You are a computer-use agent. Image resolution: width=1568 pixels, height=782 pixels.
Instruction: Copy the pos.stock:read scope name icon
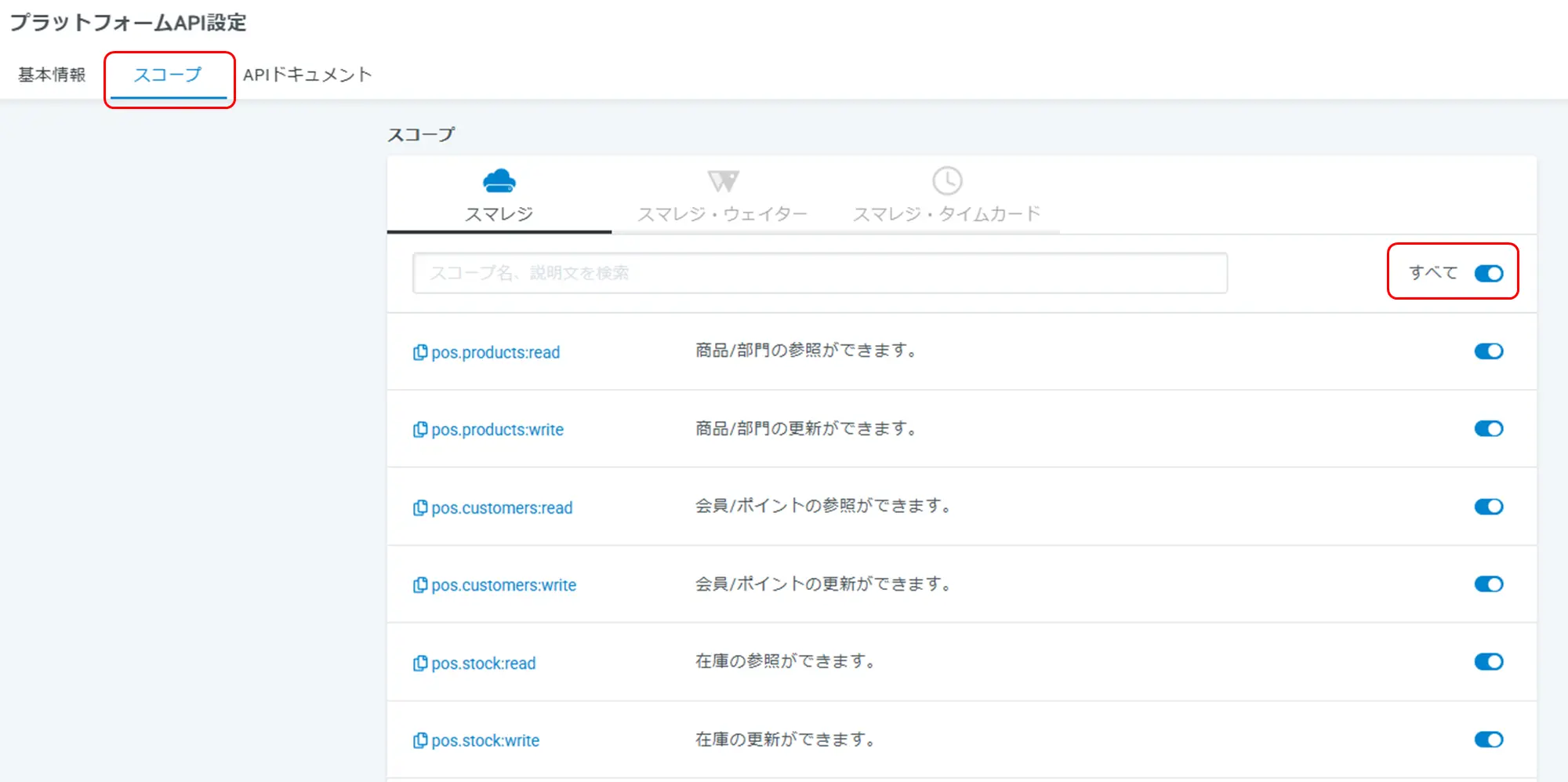click(x=420, y=663)
